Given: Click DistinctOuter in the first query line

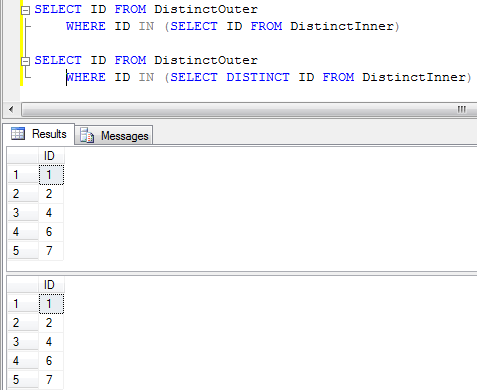Looking at the screenshot, I should (206, 9).
